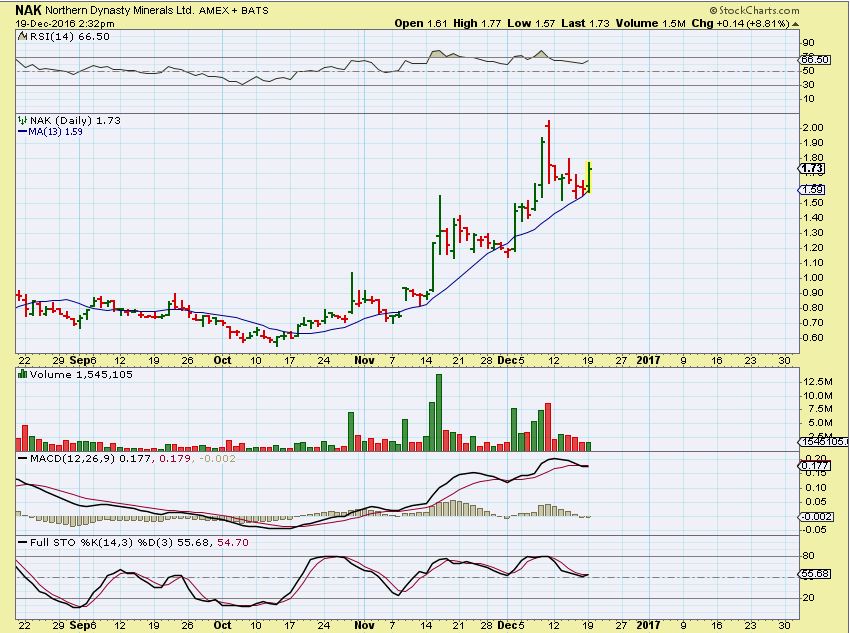Click the black Full STO legend line swatch
Image resolution: width=850 pixels, height=633 pixels.
click(22, 542)
